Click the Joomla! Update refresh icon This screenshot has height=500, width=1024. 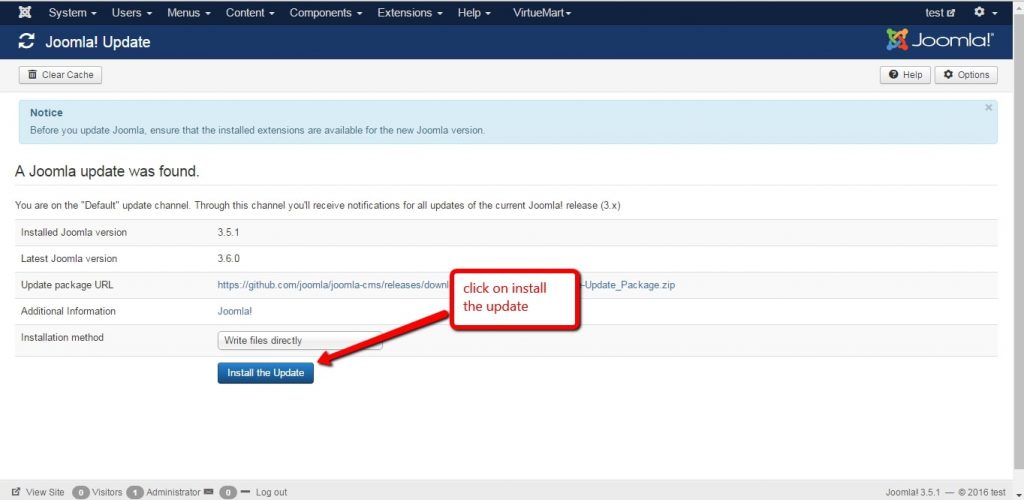(x=26, y=41)
